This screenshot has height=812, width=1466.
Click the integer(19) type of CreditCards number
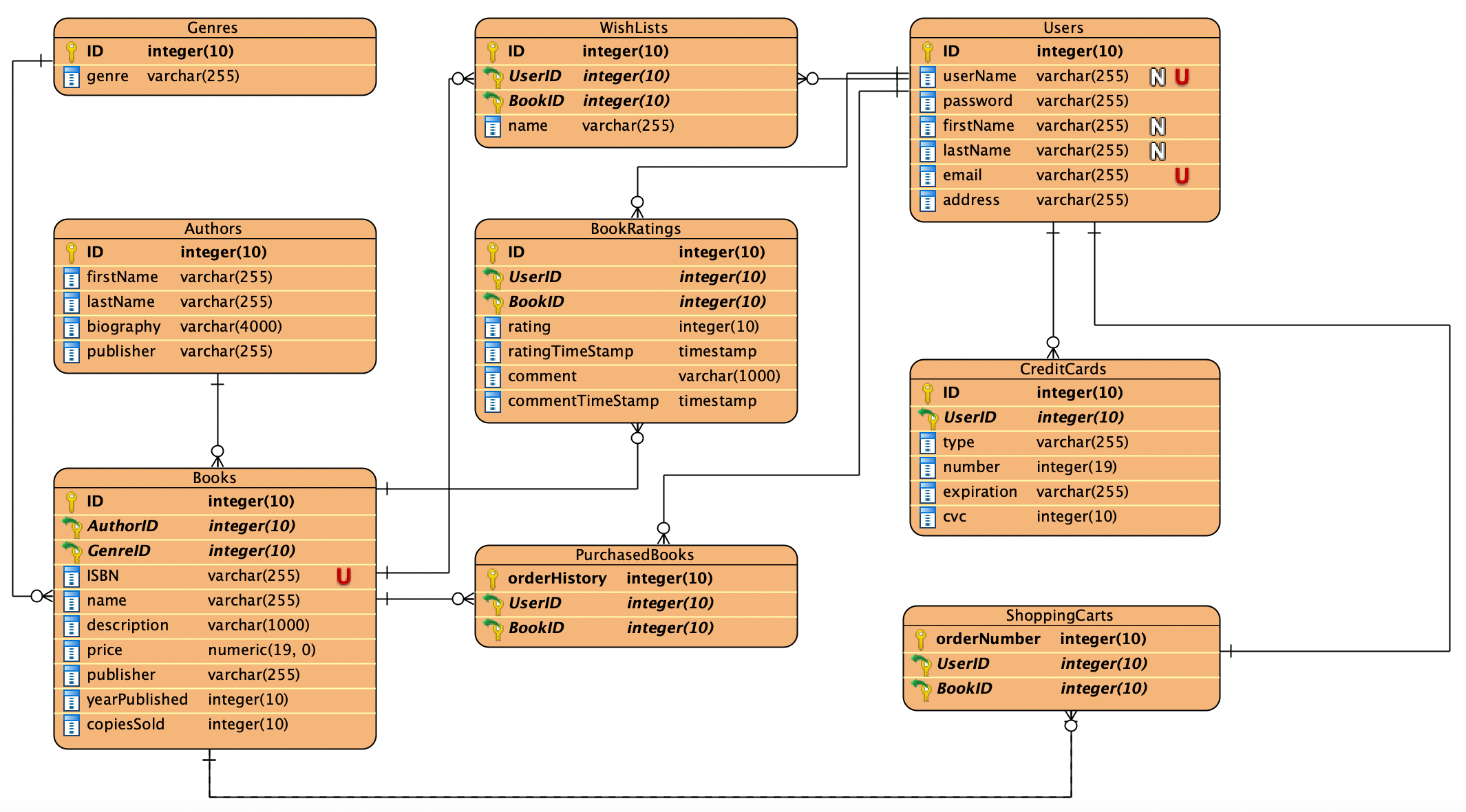click(1076, 467)
